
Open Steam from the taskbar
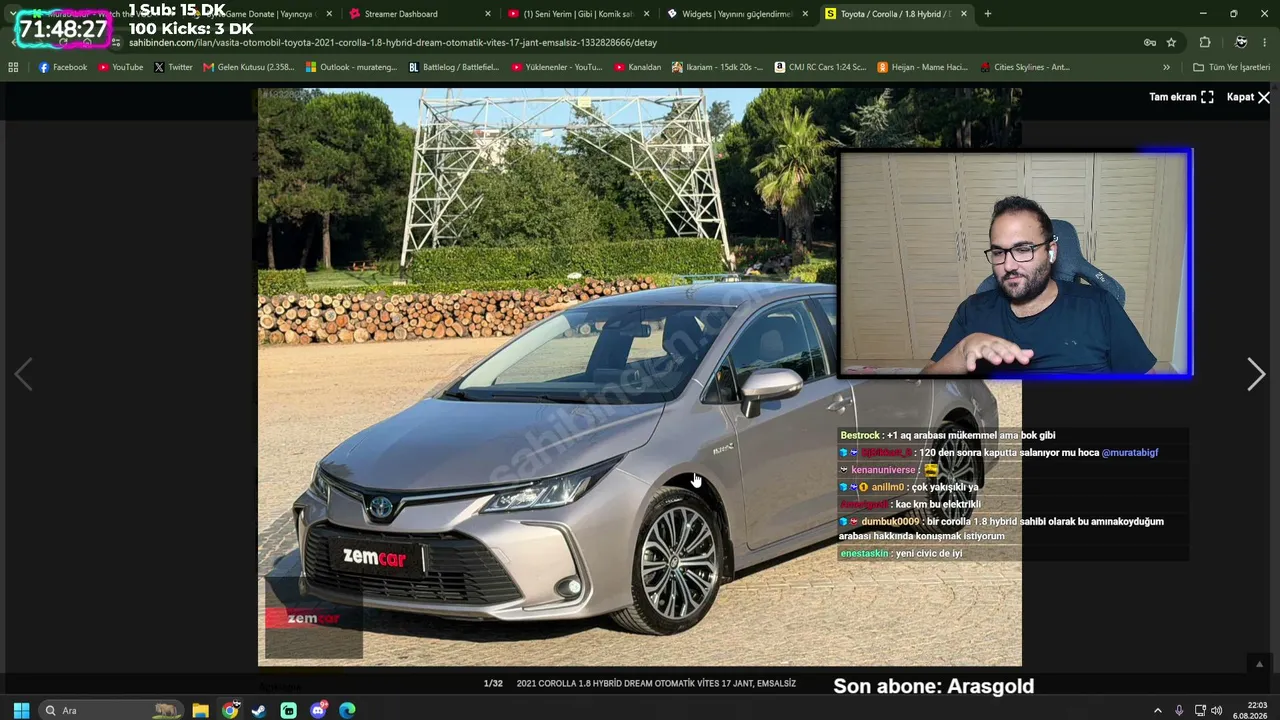[x=259, y=710]
